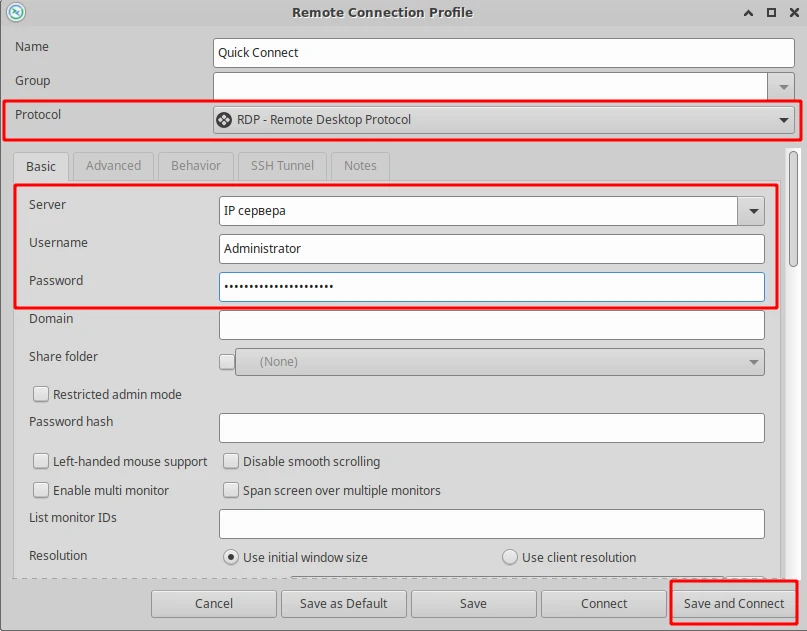The height and width of the screenshot is (631, 807).
Task: Go to the Notes tab
Action: pos(360,166)
